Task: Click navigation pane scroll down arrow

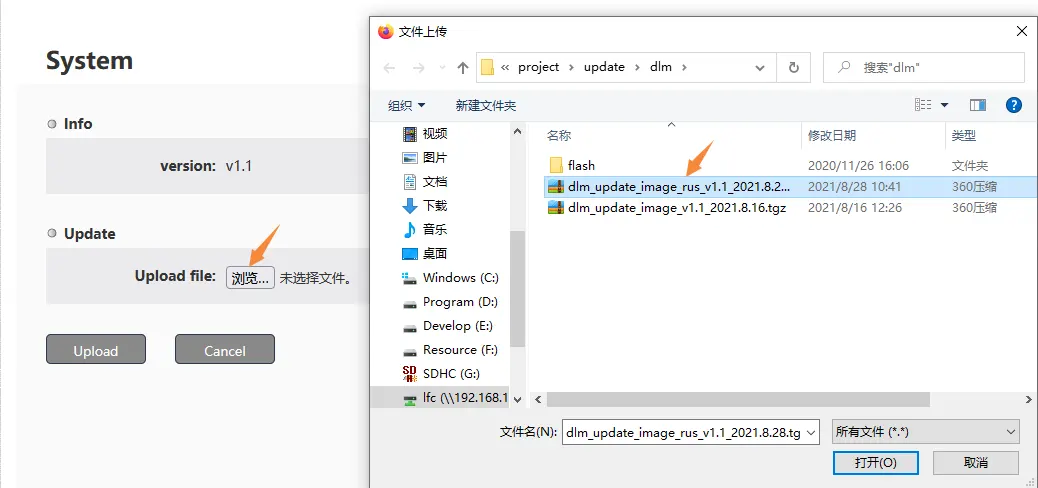Action: click(x=518, y=399)
